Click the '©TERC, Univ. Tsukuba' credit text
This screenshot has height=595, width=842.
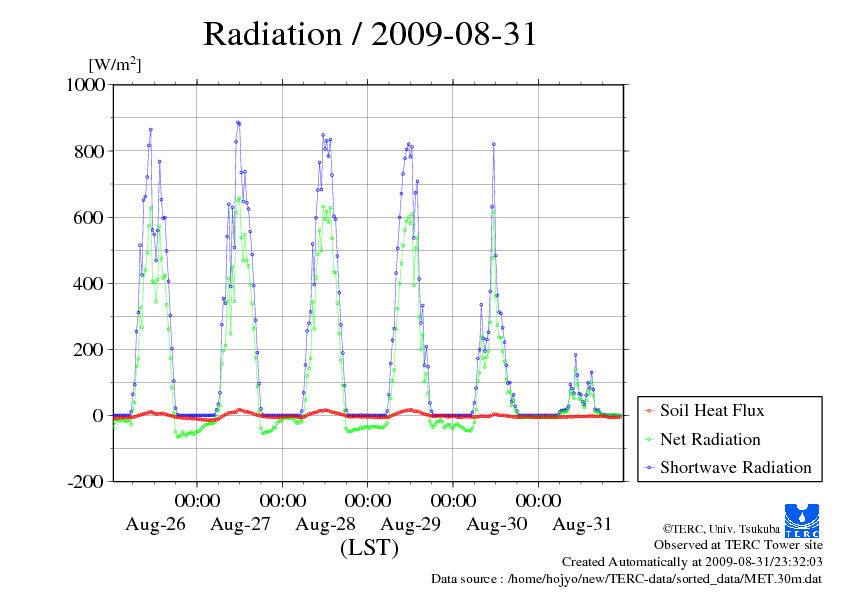coord(721,529)
